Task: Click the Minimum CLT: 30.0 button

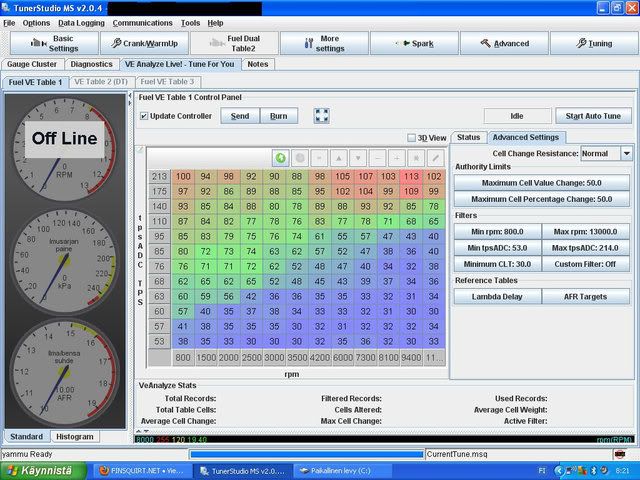Action: point(497,264)
